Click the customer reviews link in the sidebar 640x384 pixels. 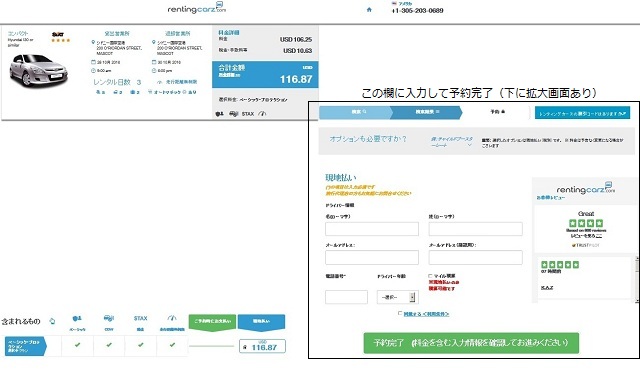click(x=551, y=198)
